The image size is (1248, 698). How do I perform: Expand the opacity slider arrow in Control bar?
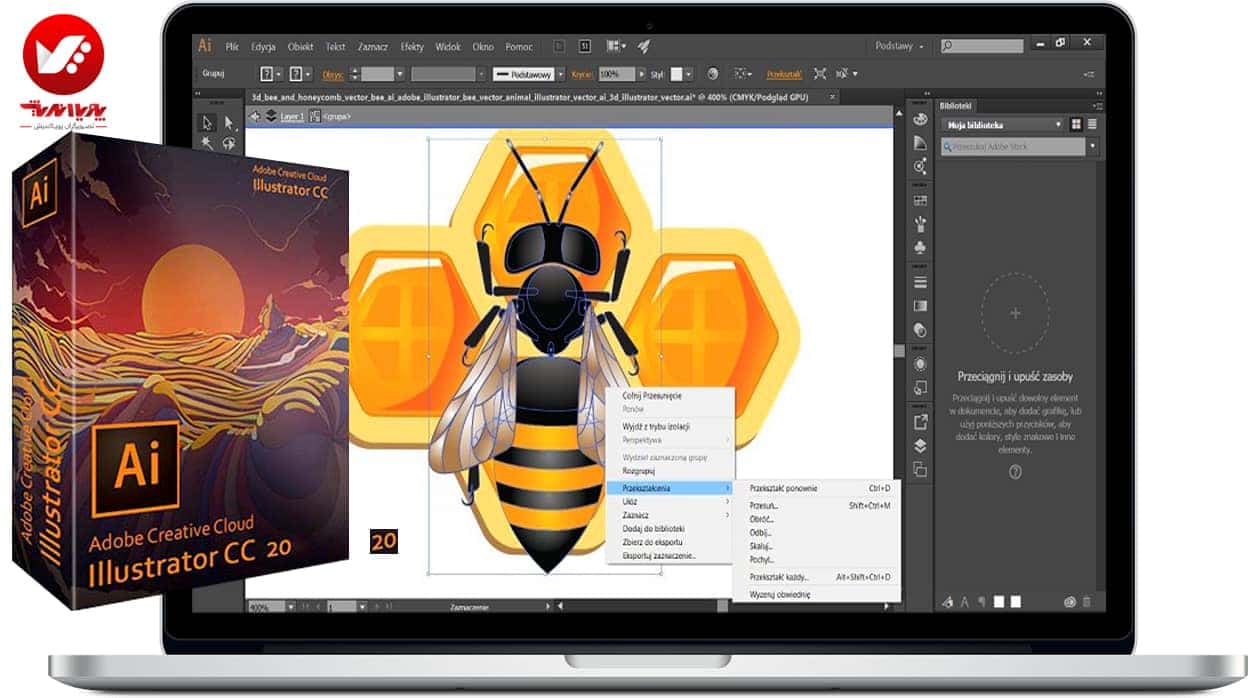coord(643,74)
